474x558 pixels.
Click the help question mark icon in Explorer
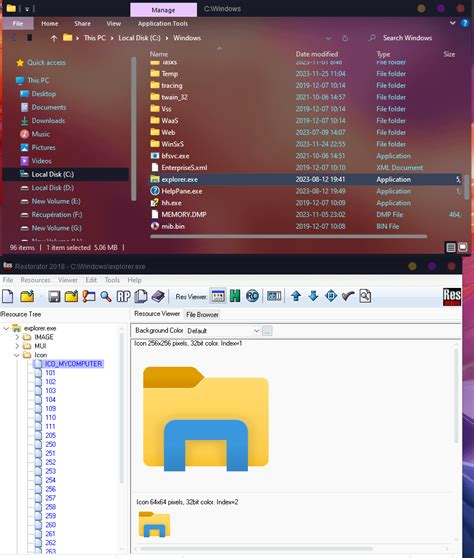click(x=465, y=23)
